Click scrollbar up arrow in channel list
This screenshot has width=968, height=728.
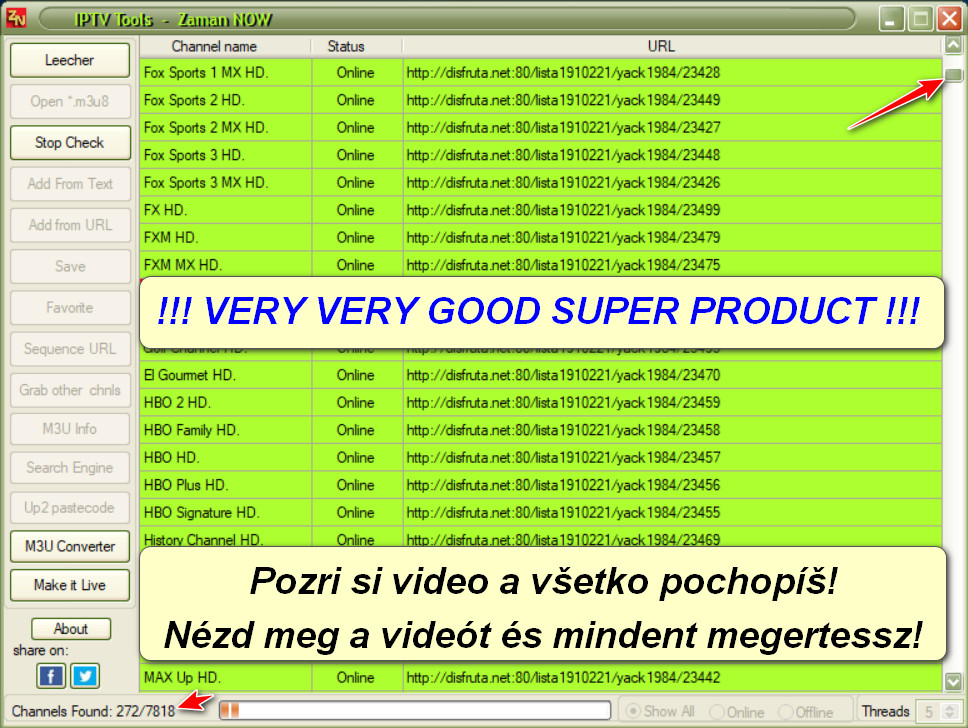point(953,44)
